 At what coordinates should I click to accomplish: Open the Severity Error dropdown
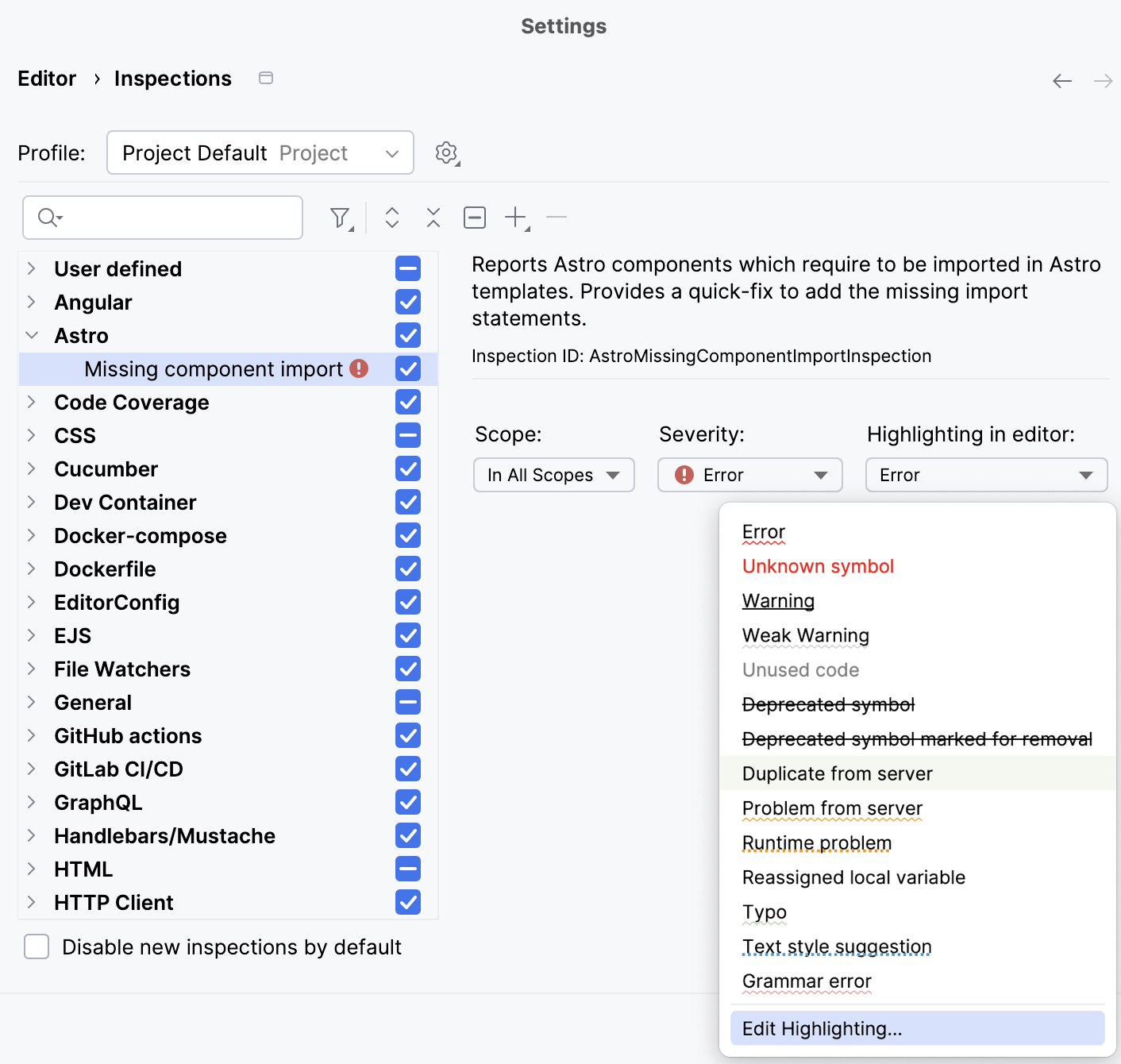pos(749,475)
